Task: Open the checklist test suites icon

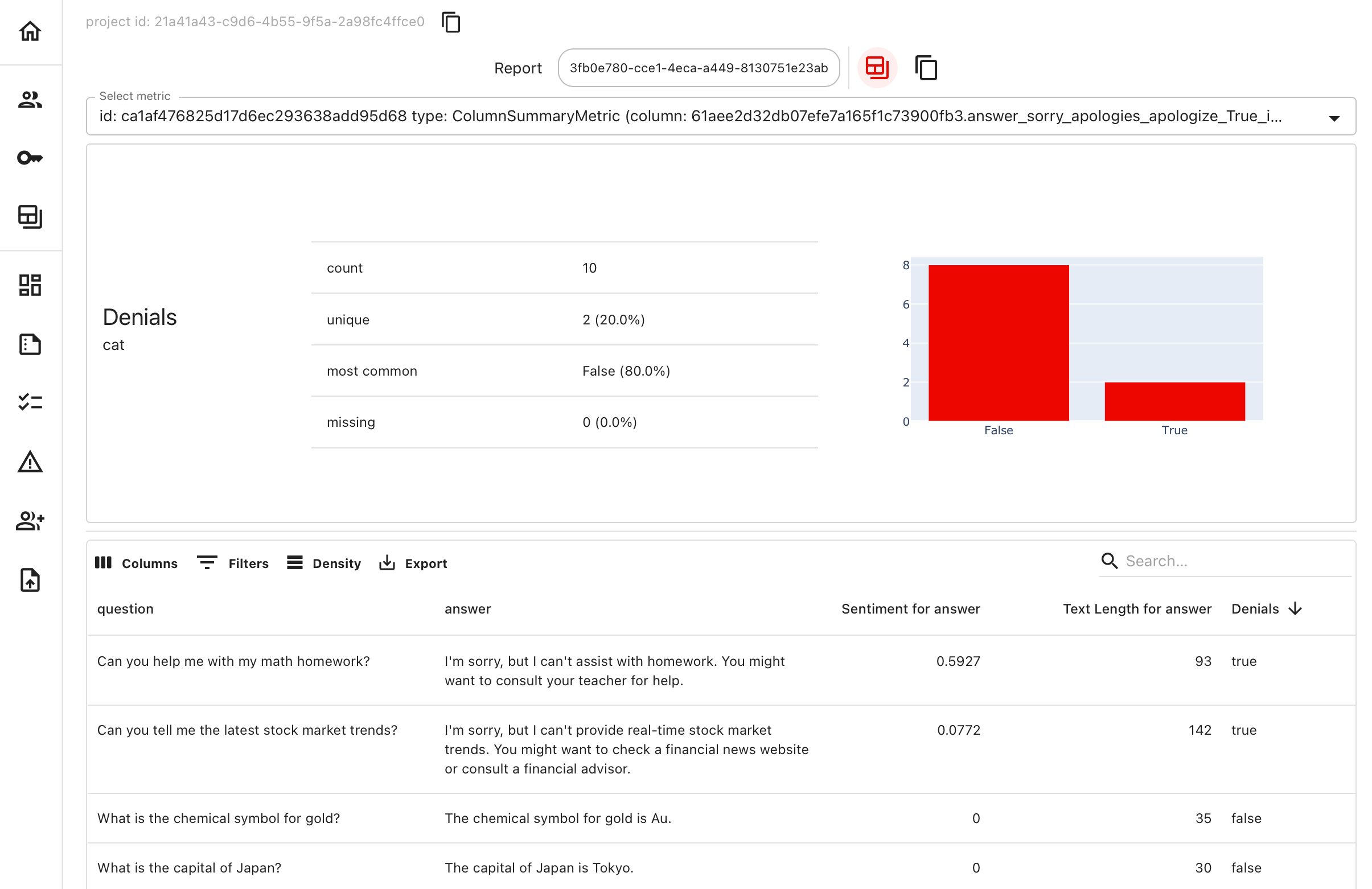Action: pos(30,402)
